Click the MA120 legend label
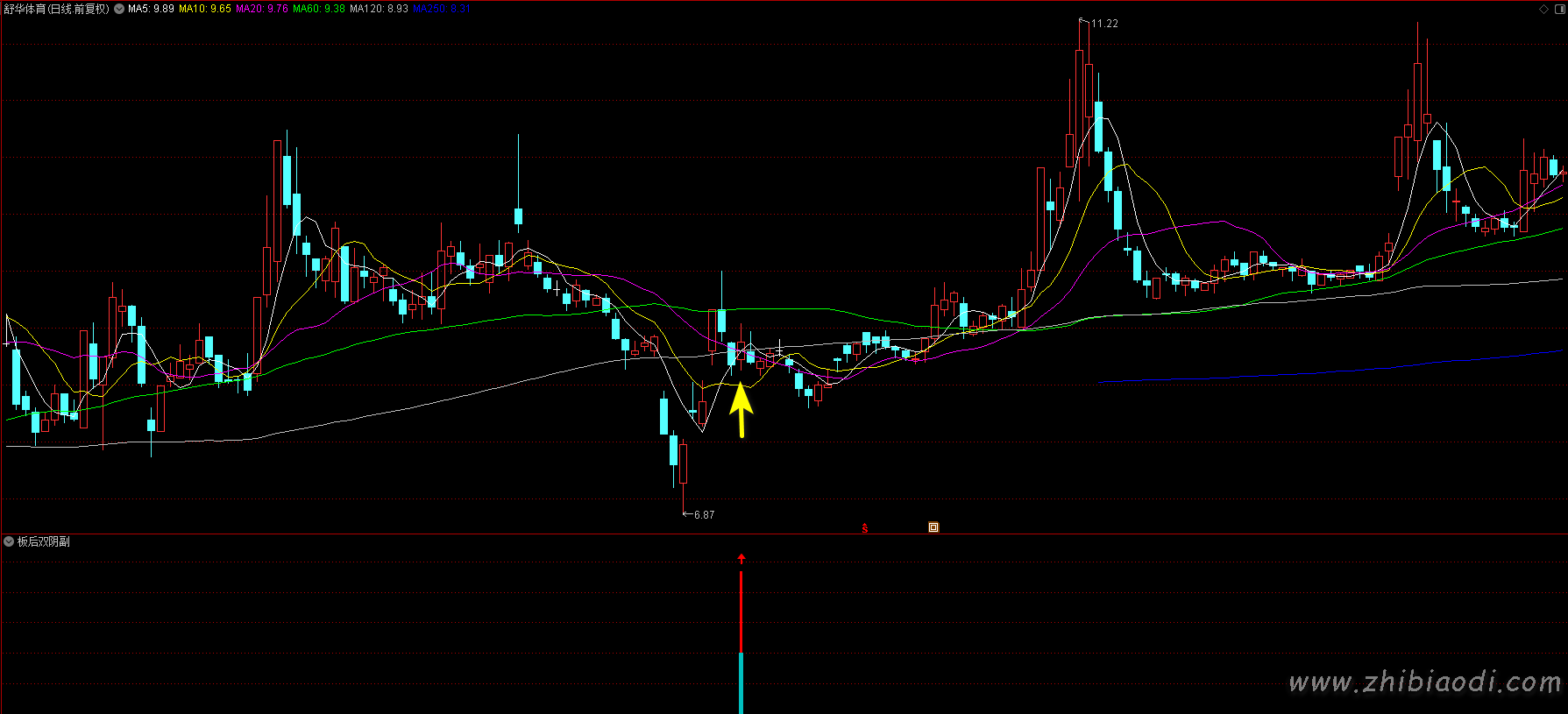The width and height of the screenshot is (1568, 714). coord(379,9)
